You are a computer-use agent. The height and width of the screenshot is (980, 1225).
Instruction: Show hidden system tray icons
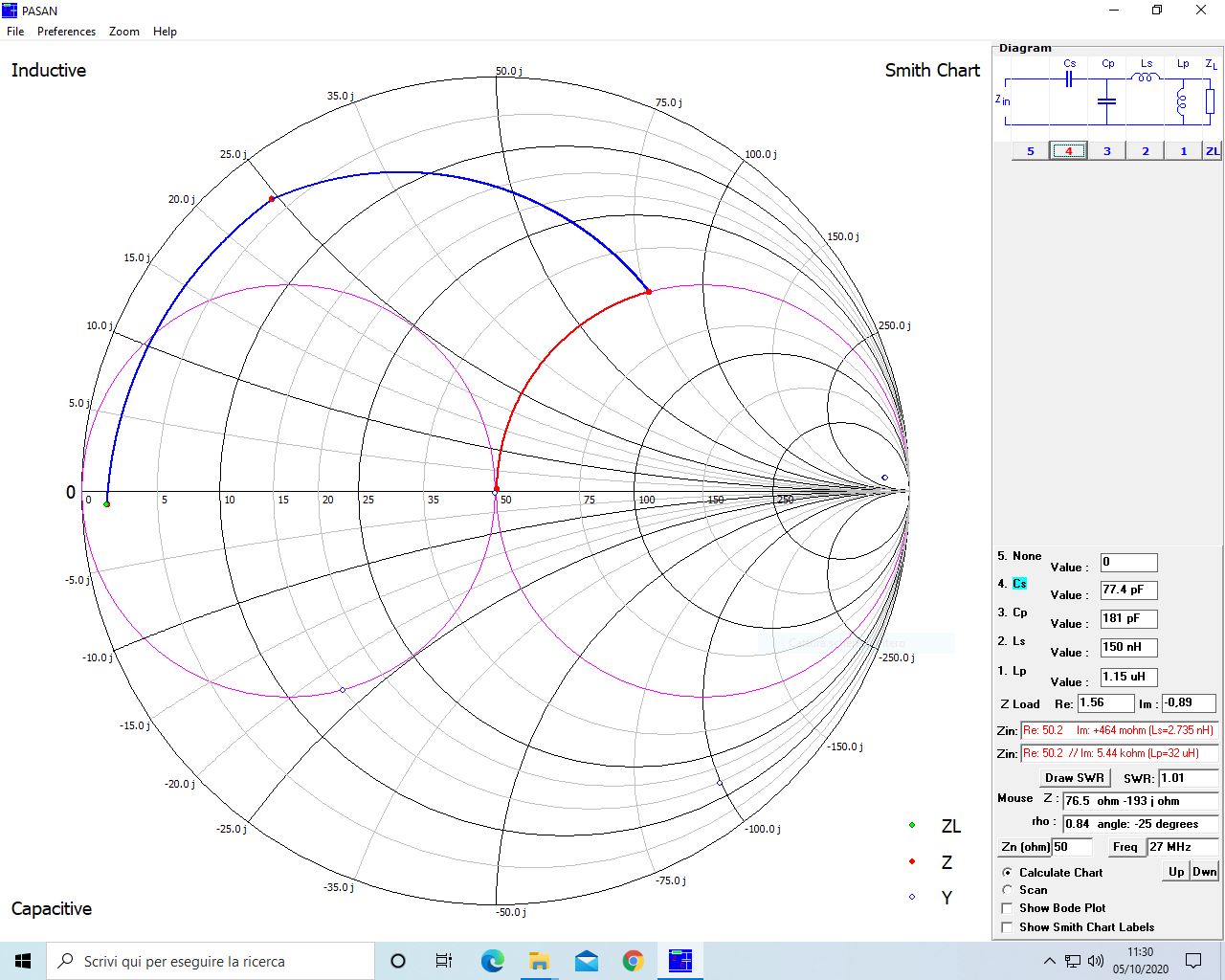tap(1050, 961)
